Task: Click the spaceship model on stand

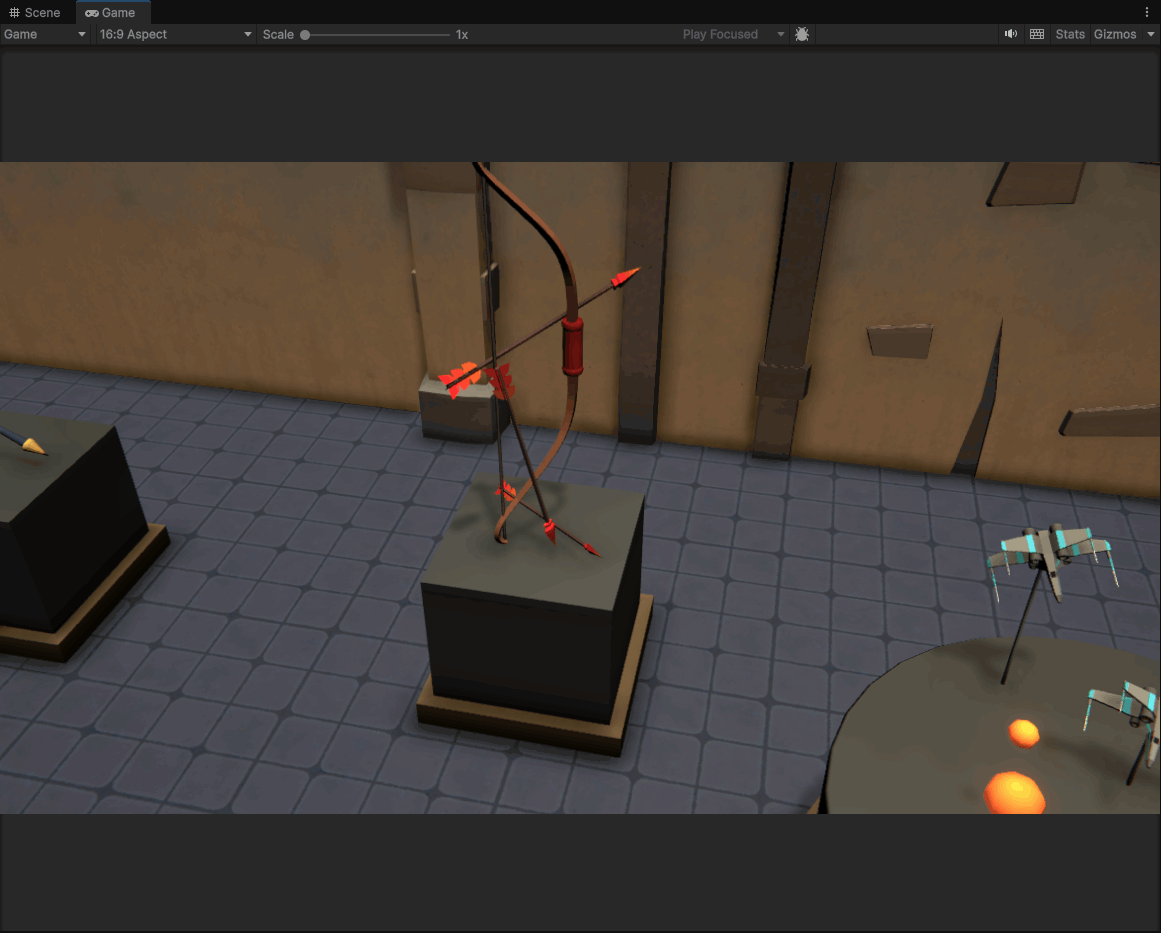Action: coord(1052,558)
